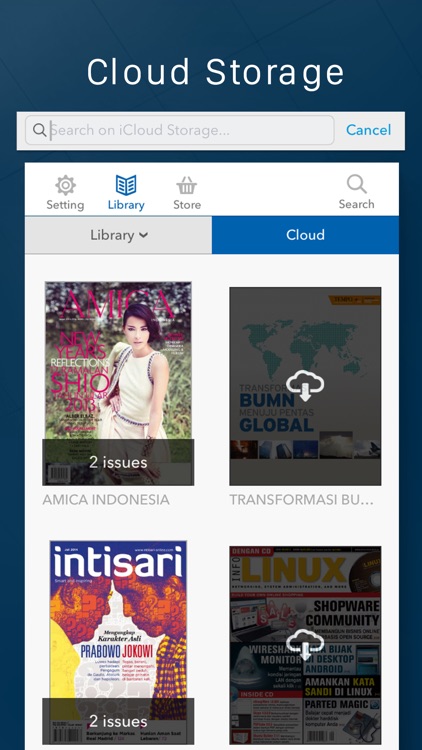Focus the Search on iCloud Storage field
This screenshot has height=750, width=422.
tap(179, 130)
